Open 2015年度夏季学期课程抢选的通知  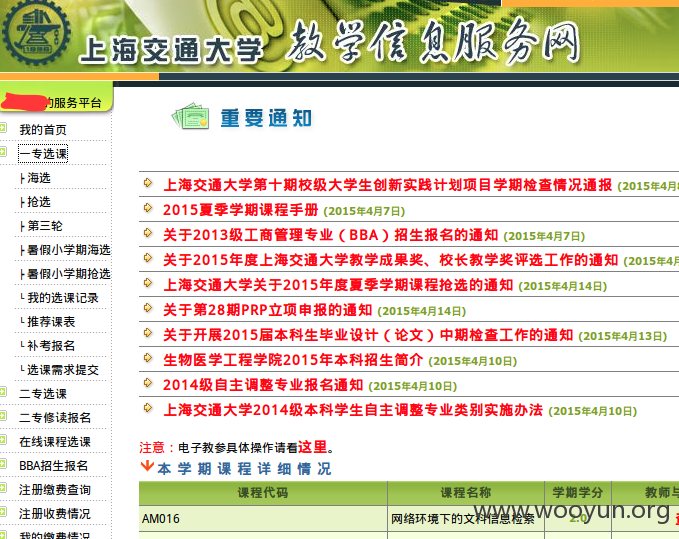338,285
